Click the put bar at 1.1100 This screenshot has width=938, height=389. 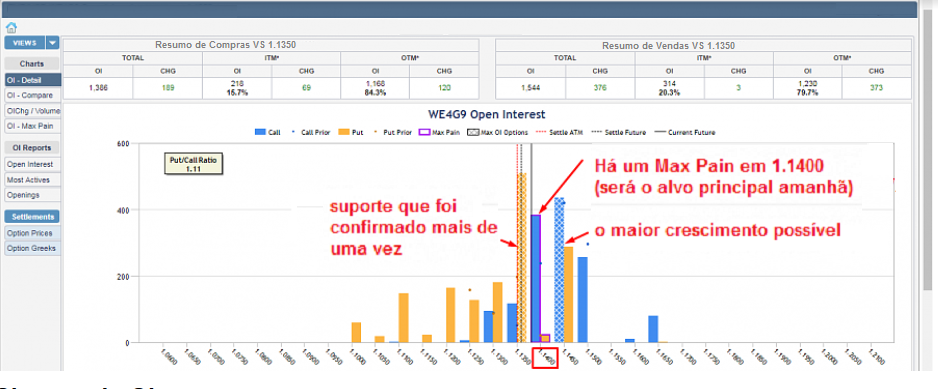point(404,318)
